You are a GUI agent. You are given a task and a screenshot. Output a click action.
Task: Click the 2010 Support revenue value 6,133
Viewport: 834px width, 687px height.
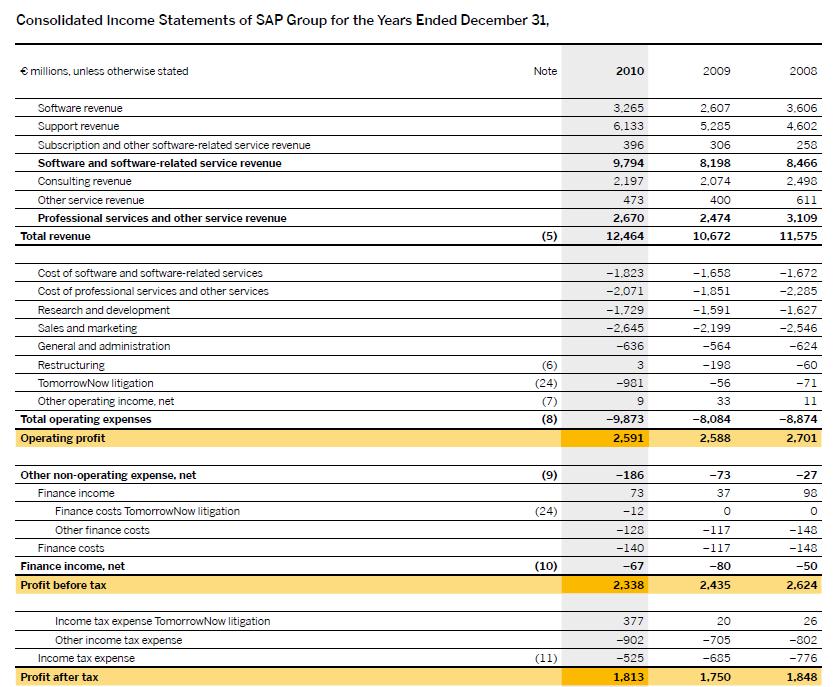click(x=628, y=126)
